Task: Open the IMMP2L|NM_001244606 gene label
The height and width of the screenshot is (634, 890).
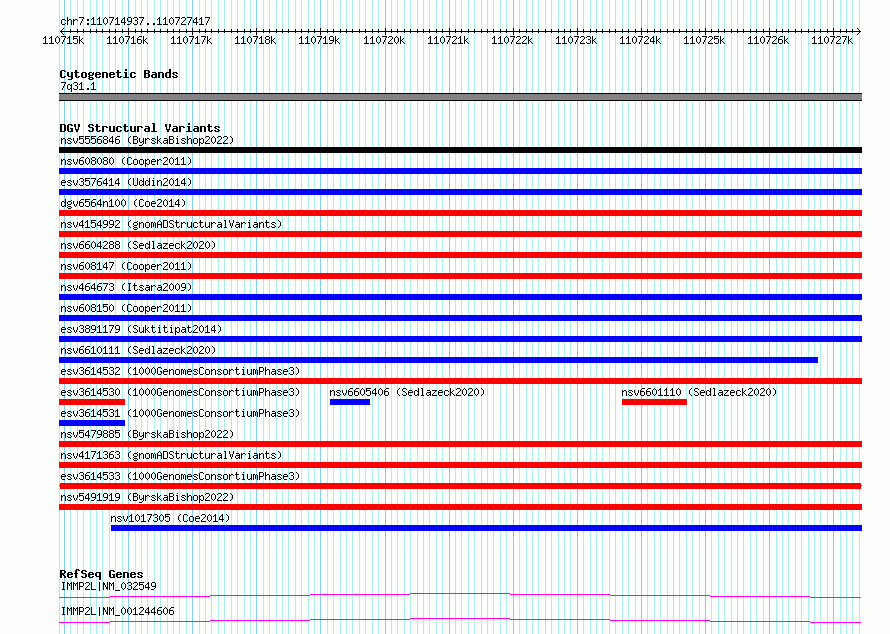Action: point(117,611)
